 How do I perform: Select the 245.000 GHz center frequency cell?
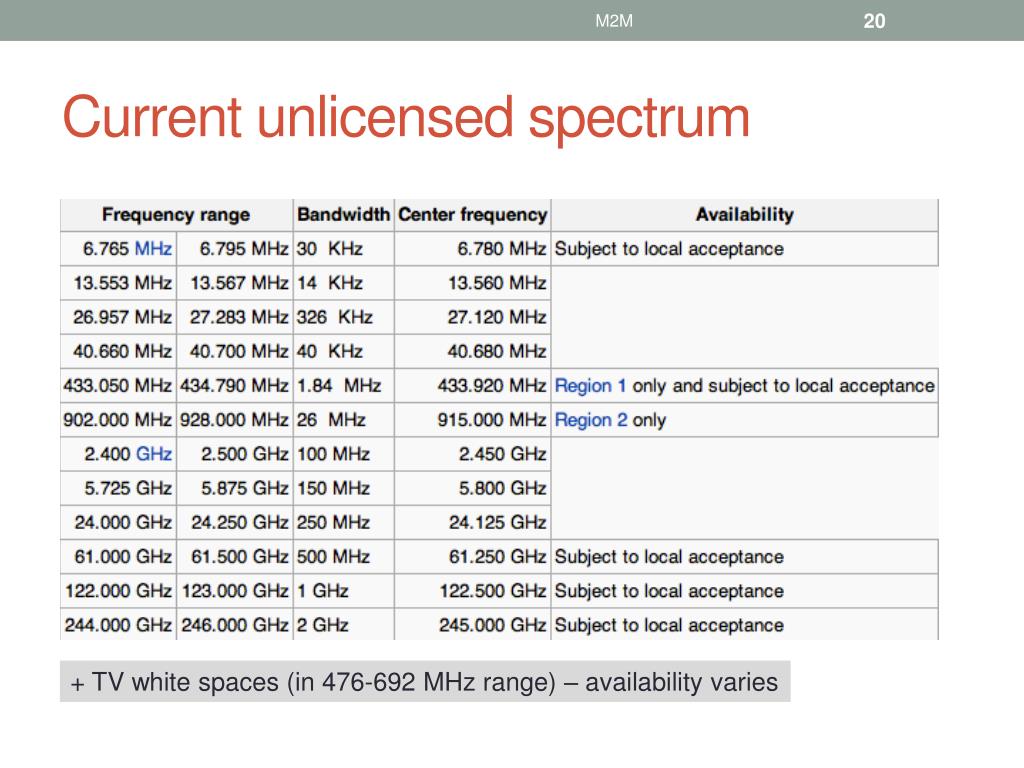coord(473,625)
